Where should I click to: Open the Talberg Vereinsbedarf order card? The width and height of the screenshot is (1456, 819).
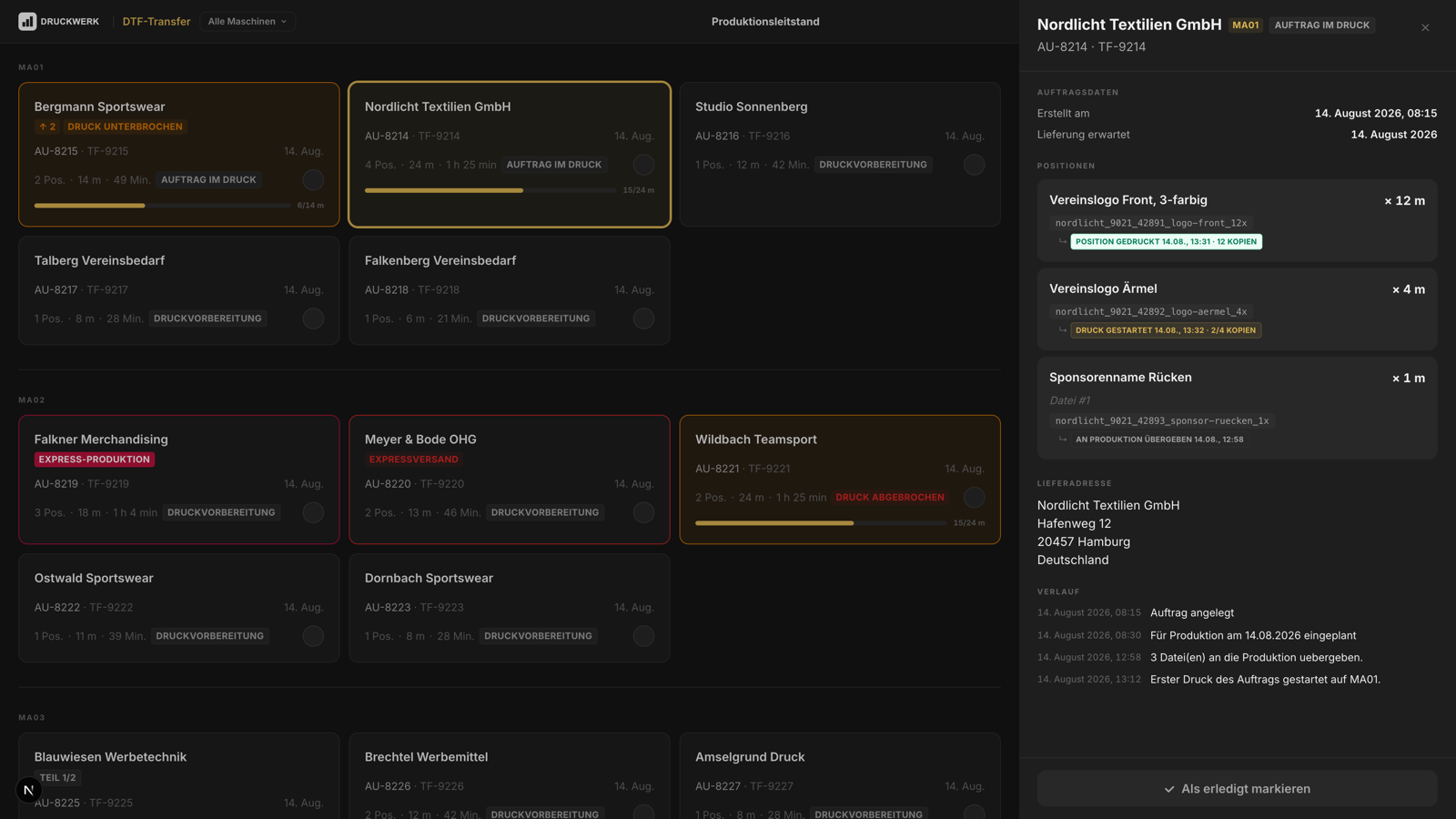pos(179,290)
